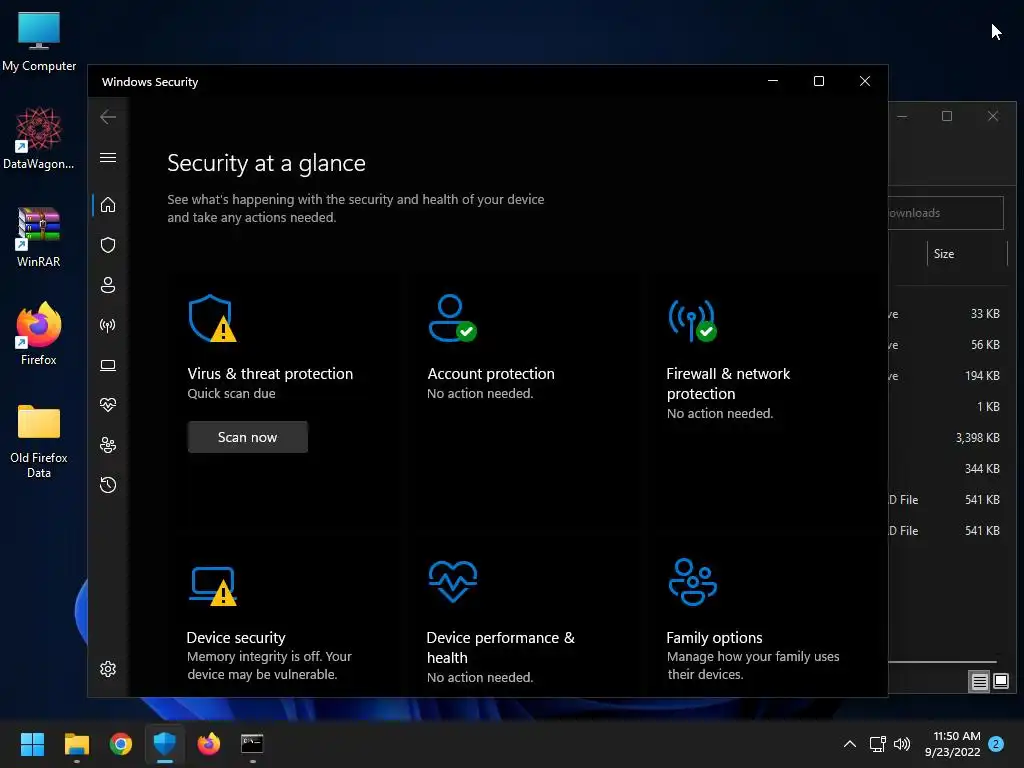1024x768 pixels.
Task: Open Family options heading link
Action: pos(714,637)
